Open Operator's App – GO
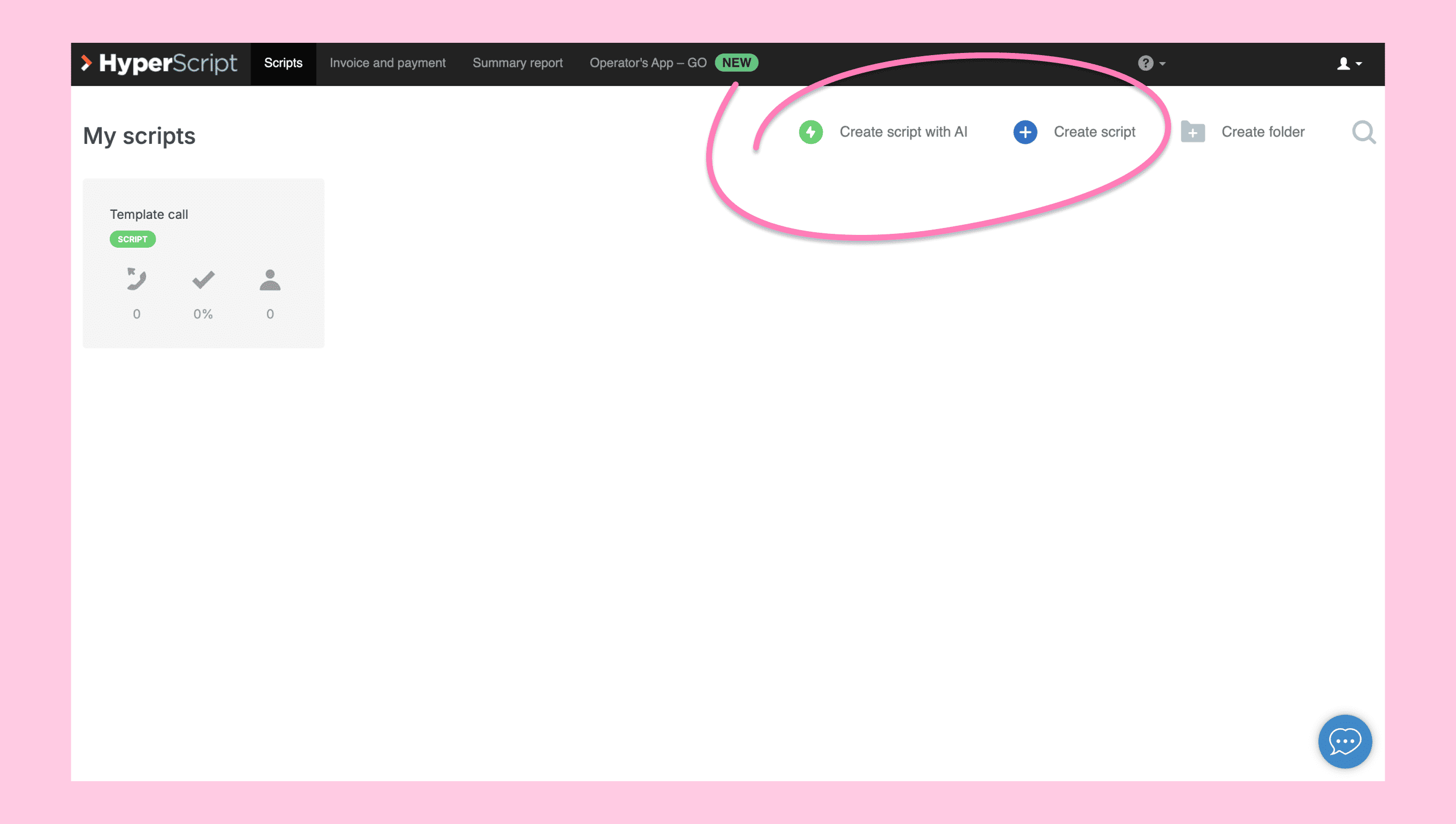 pos(648,63)
